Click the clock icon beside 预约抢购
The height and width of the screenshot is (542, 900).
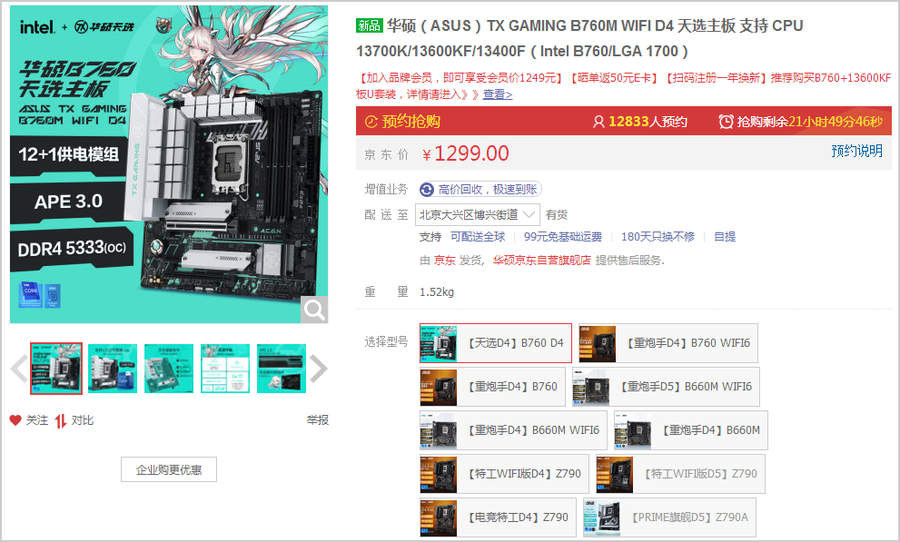click(371, 122)
